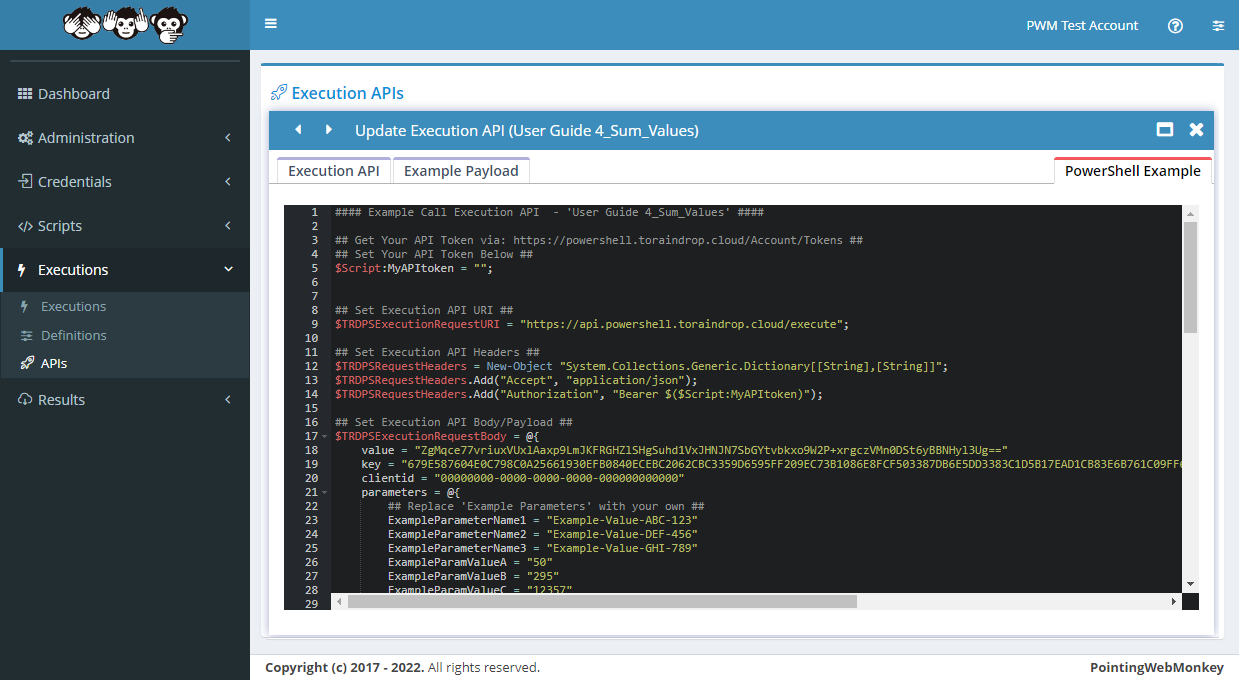Open the Definitions submenu item

(x=73, y=336)
